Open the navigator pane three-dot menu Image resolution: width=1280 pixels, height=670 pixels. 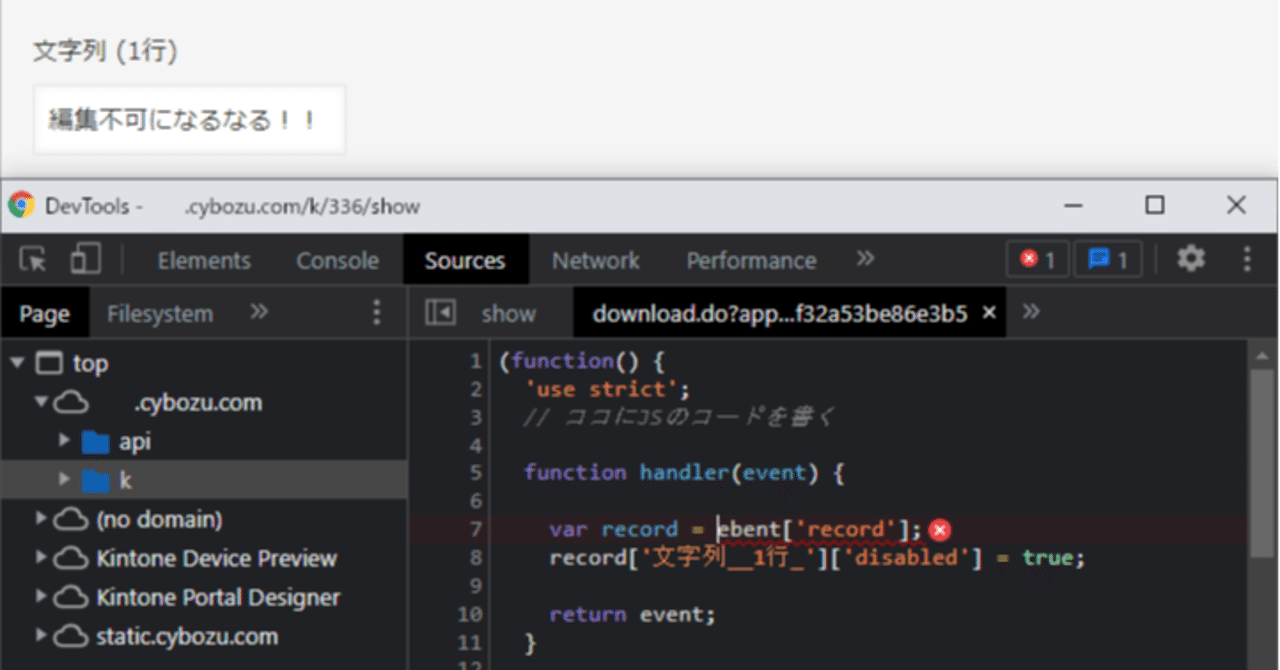(377, 313)
